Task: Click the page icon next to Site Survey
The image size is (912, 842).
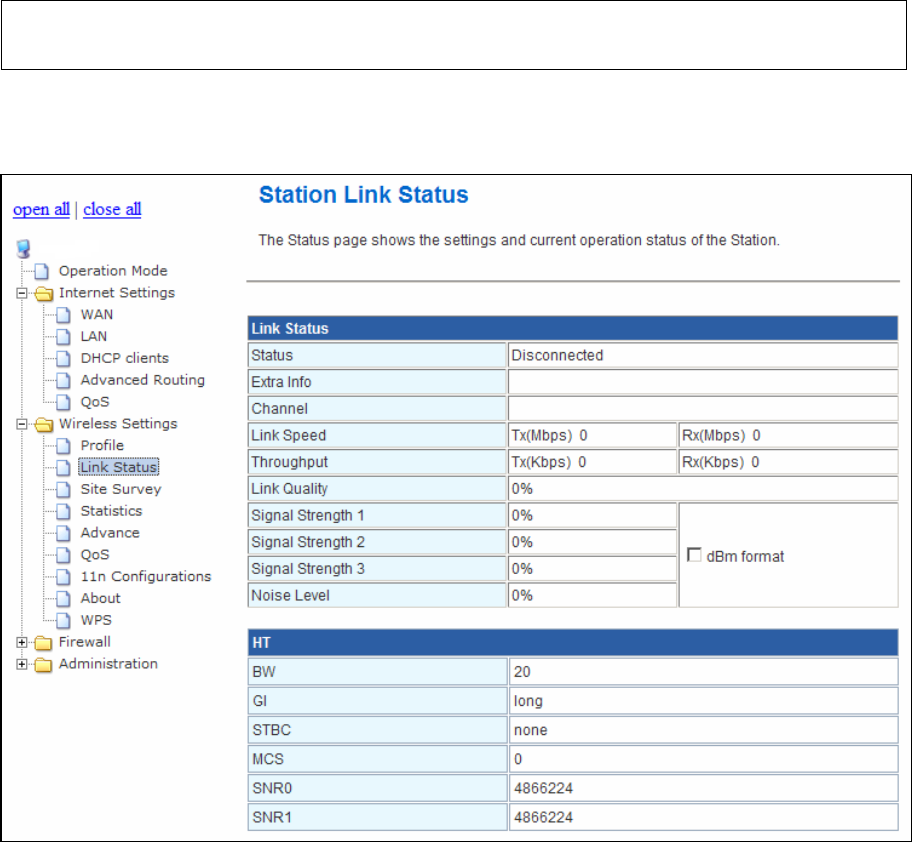Action: pos(63,490)
